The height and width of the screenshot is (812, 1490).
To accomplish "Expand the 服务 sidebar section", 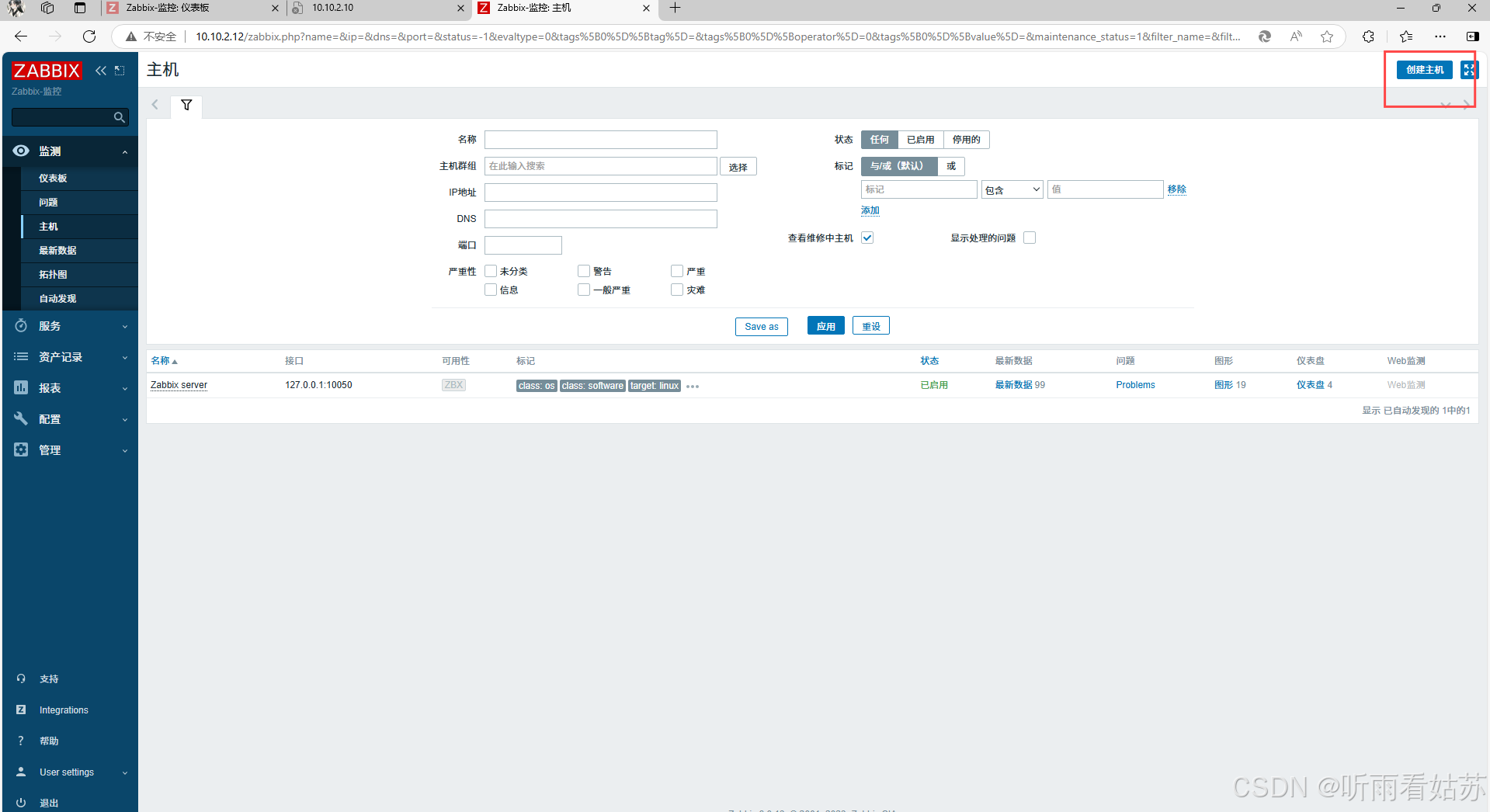I will pos(124,326).
